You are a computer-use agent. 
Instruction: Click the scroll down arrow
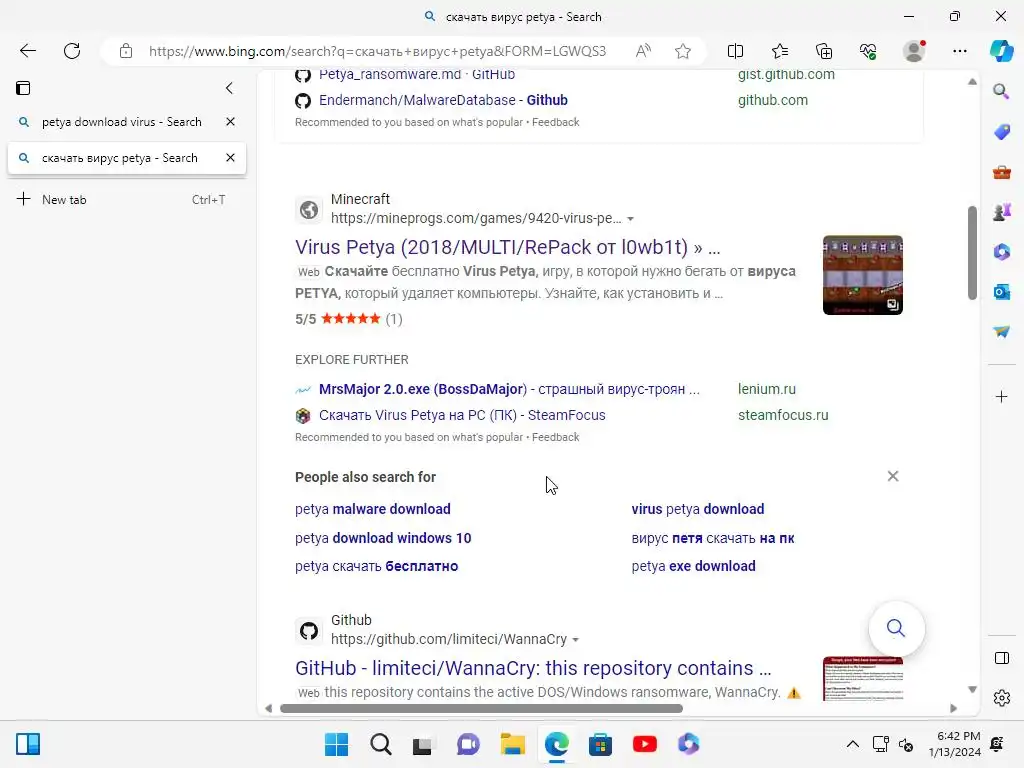972,690
